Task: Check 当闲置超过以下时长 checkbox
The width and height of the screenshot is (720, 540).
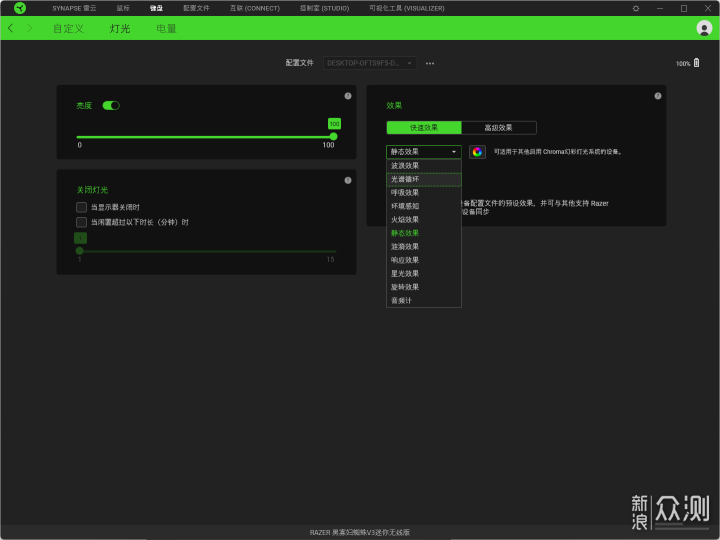Action: pos(81,223)
